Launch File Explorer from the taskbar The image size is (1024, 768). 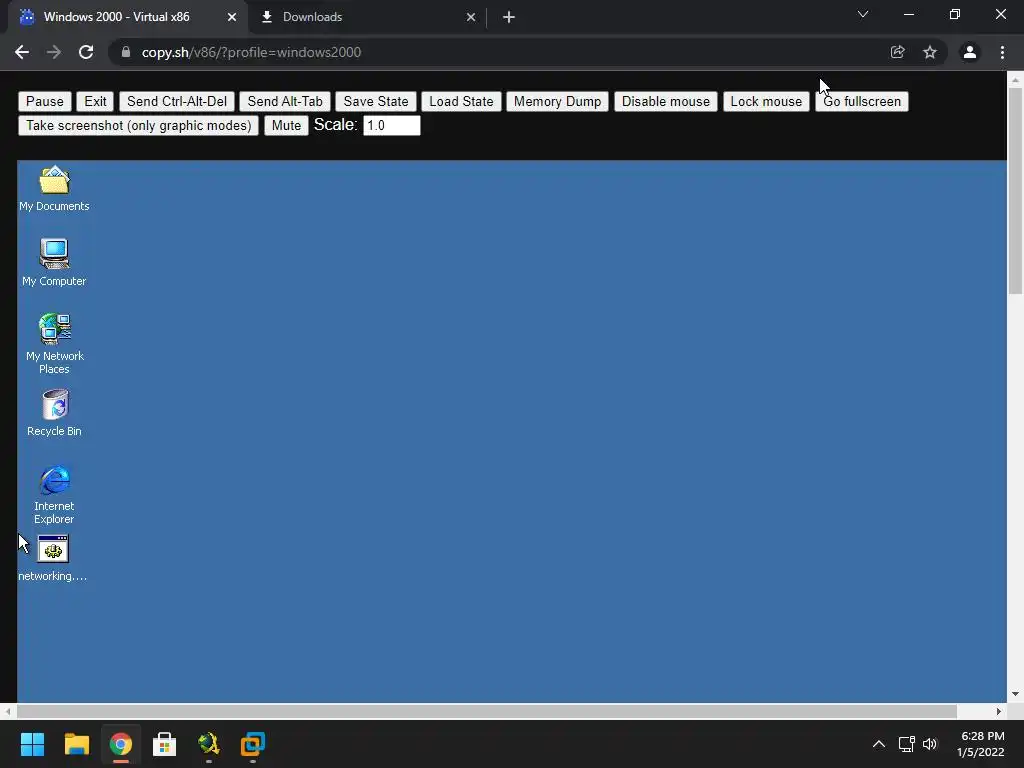pyautogui.click(x=76, y=744)
